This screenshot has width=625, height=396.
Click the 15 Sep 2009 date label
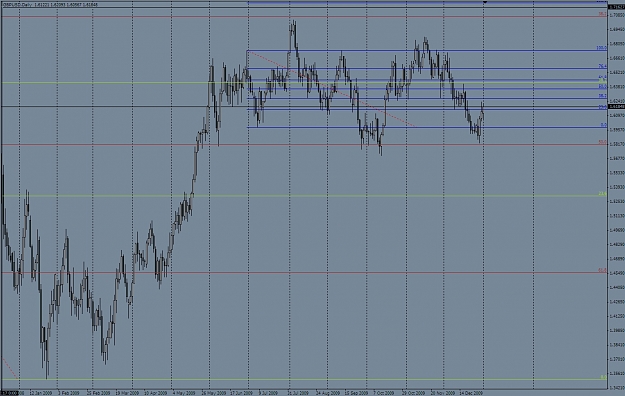click(356, 393)
